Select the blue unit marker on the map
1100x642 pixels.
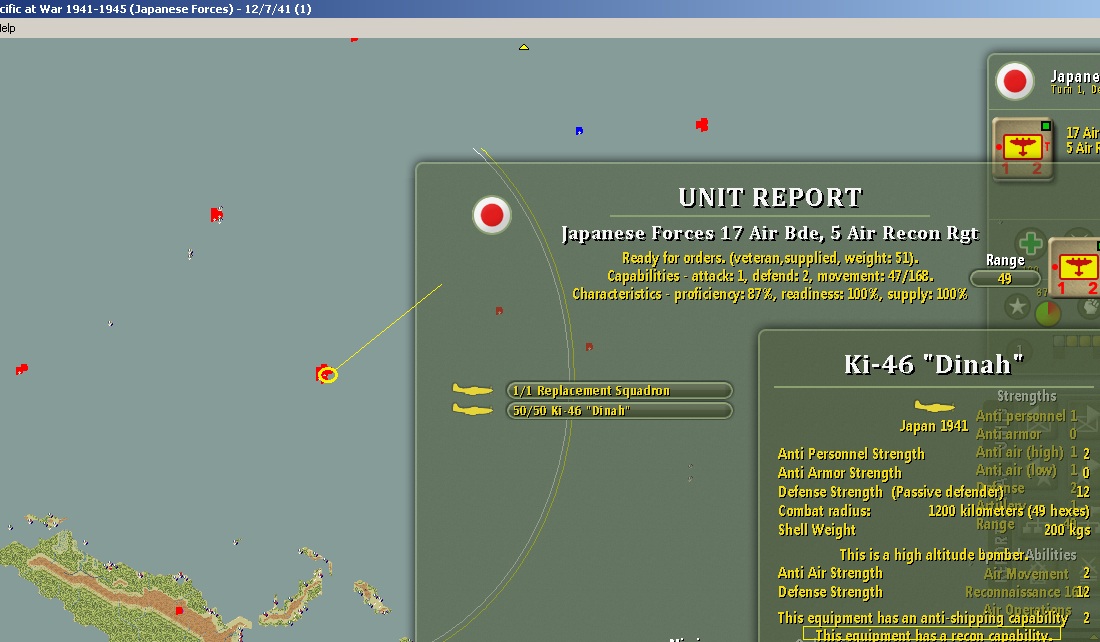click(x=579, y=131)
